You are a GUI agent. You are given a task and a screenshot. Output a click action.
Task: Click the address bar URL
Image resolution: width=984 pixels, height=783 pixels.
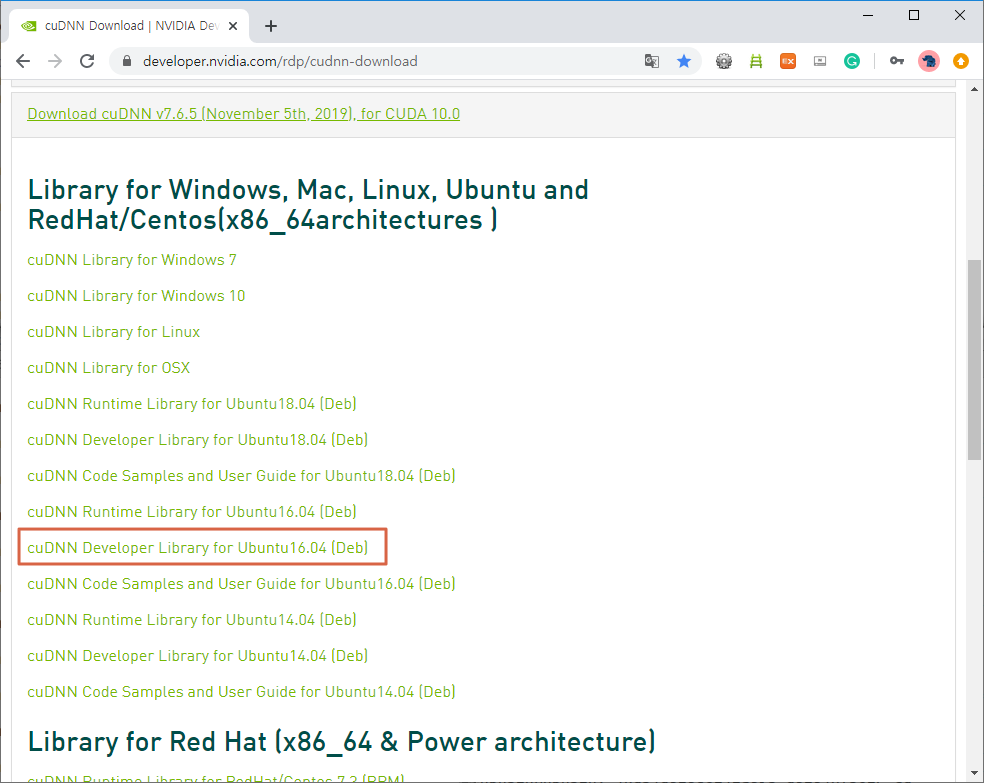(280, 61)
